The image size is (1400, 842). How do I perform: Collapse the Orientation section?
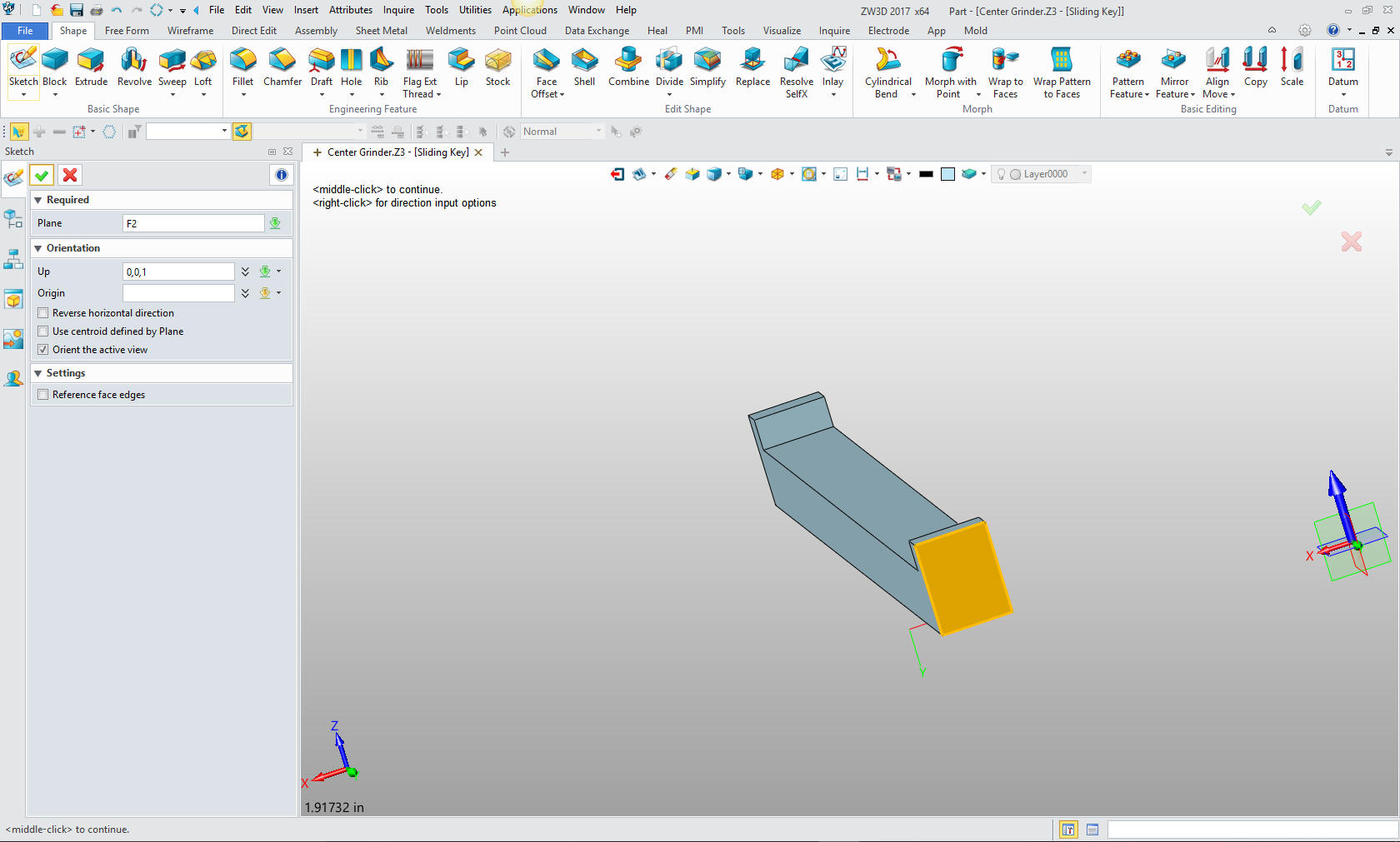[38, 248]
